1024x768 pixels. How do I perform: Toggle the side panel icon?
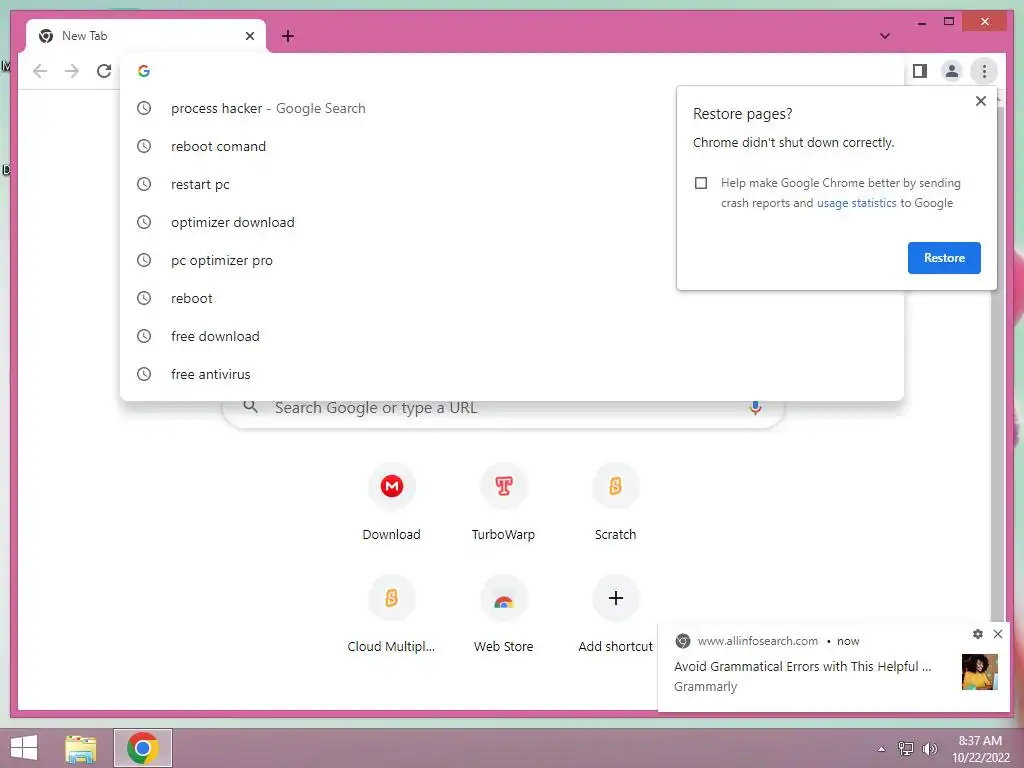pyautogui.click(x=920, y=71)
